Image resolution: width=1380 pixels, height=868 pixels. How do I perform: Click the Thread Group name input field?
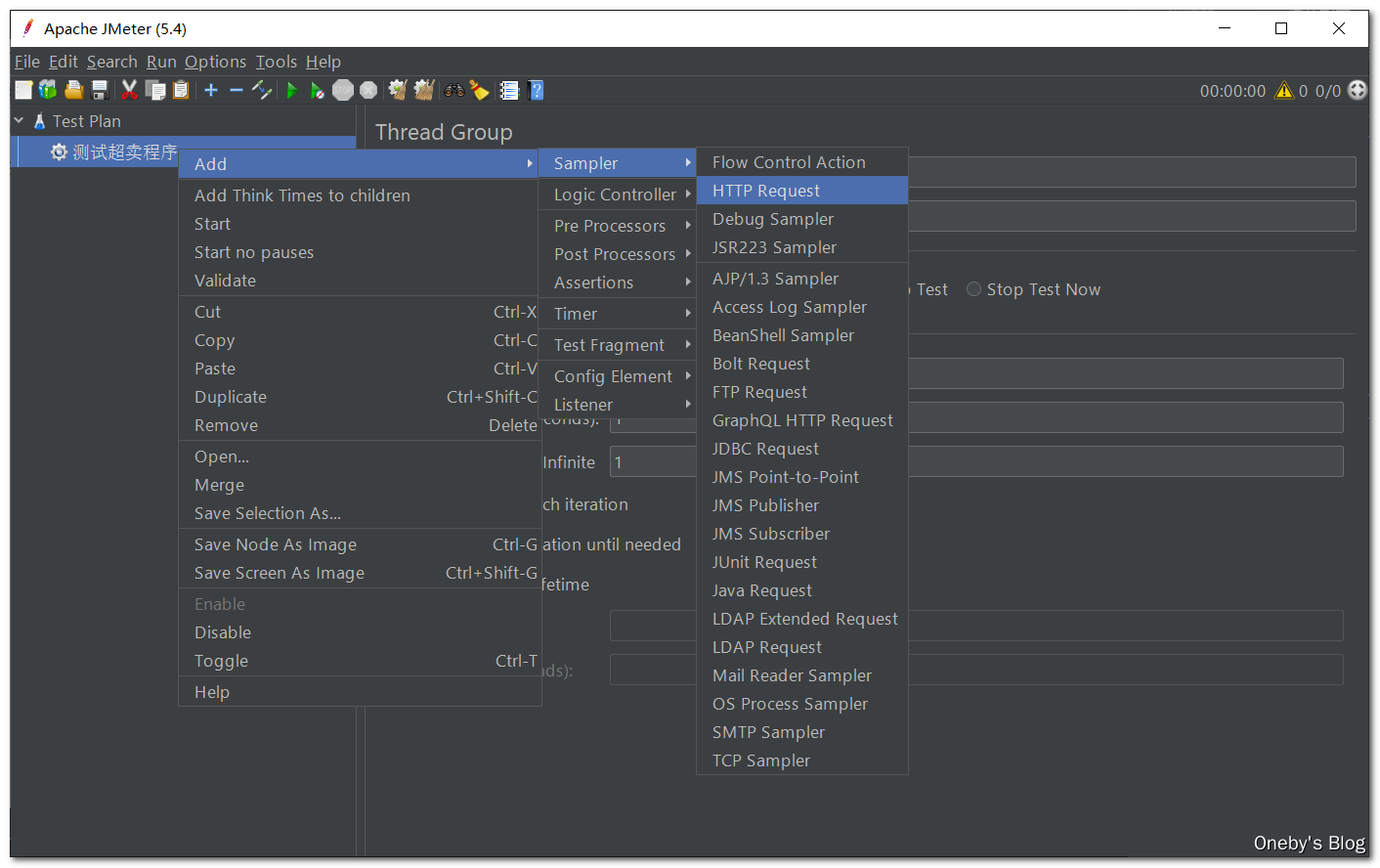click(x=1132, y=172)
